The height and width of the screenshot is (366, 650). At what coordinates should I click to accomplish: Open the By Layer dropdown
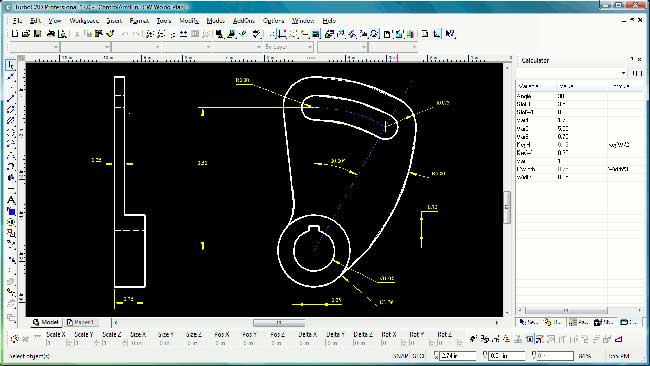click(310, 47)
